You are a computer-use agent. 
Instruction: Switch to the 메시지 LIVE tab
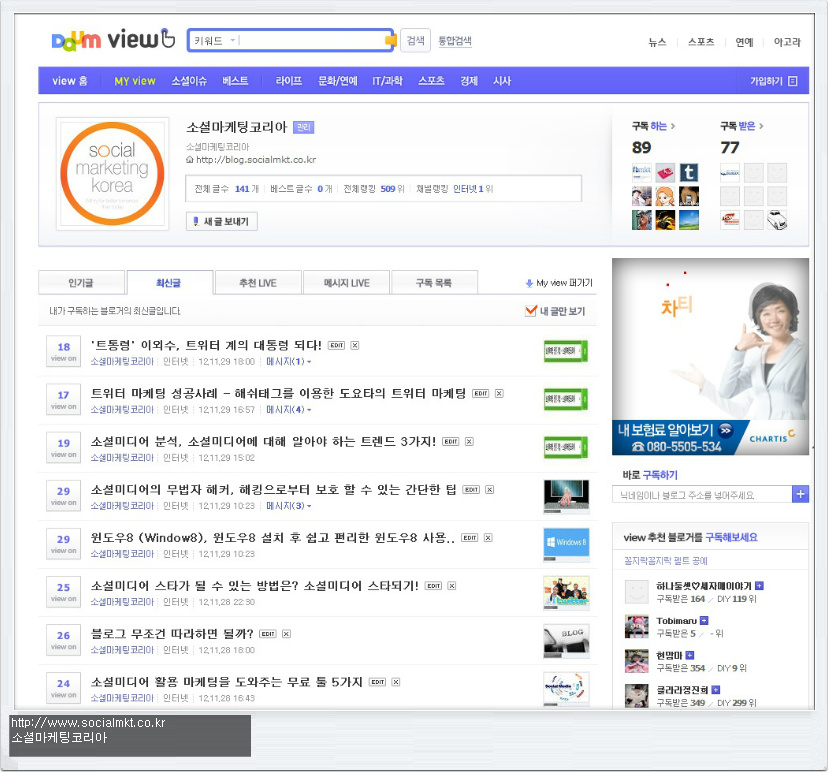coord(346,283)
